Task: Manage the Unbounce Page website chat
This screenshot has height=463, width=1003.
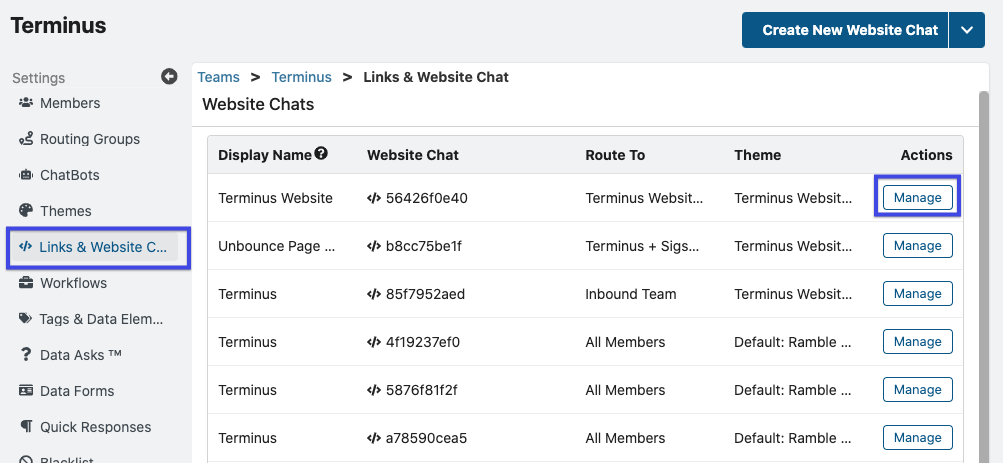Action: tap(917, 246)
